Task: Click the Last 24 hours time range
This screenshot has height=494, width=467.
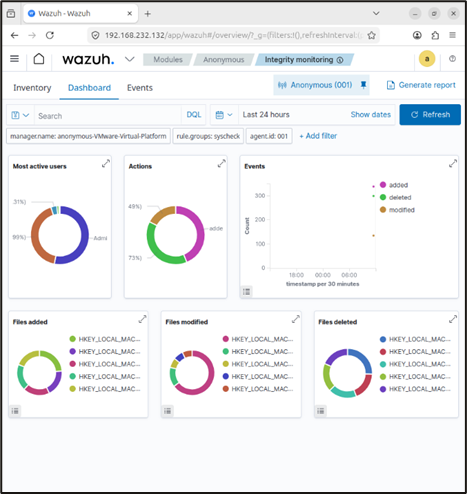Action: pyautogui.click(x=266, y=115)
